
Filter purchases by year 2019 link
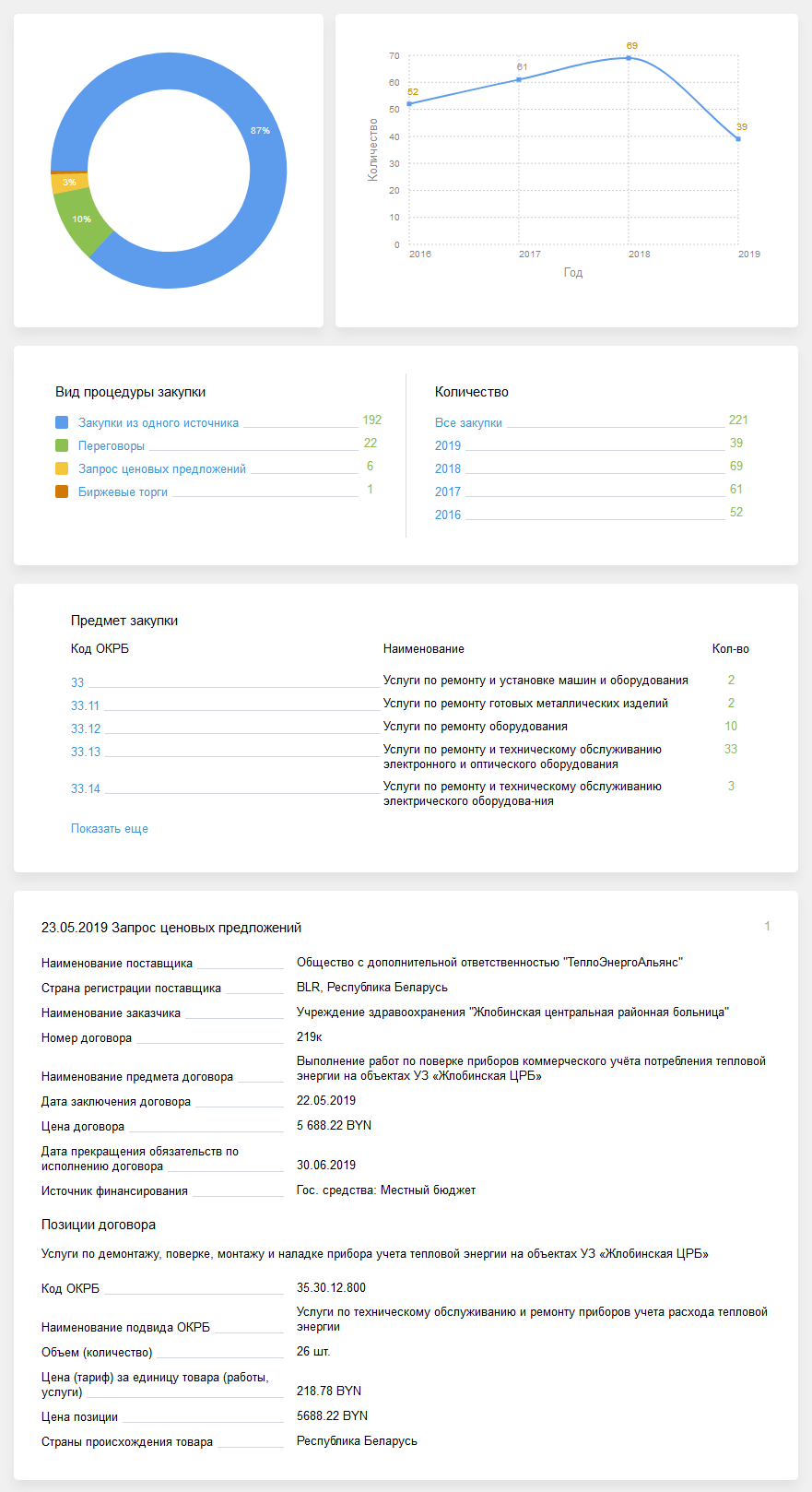pos(448,445)
